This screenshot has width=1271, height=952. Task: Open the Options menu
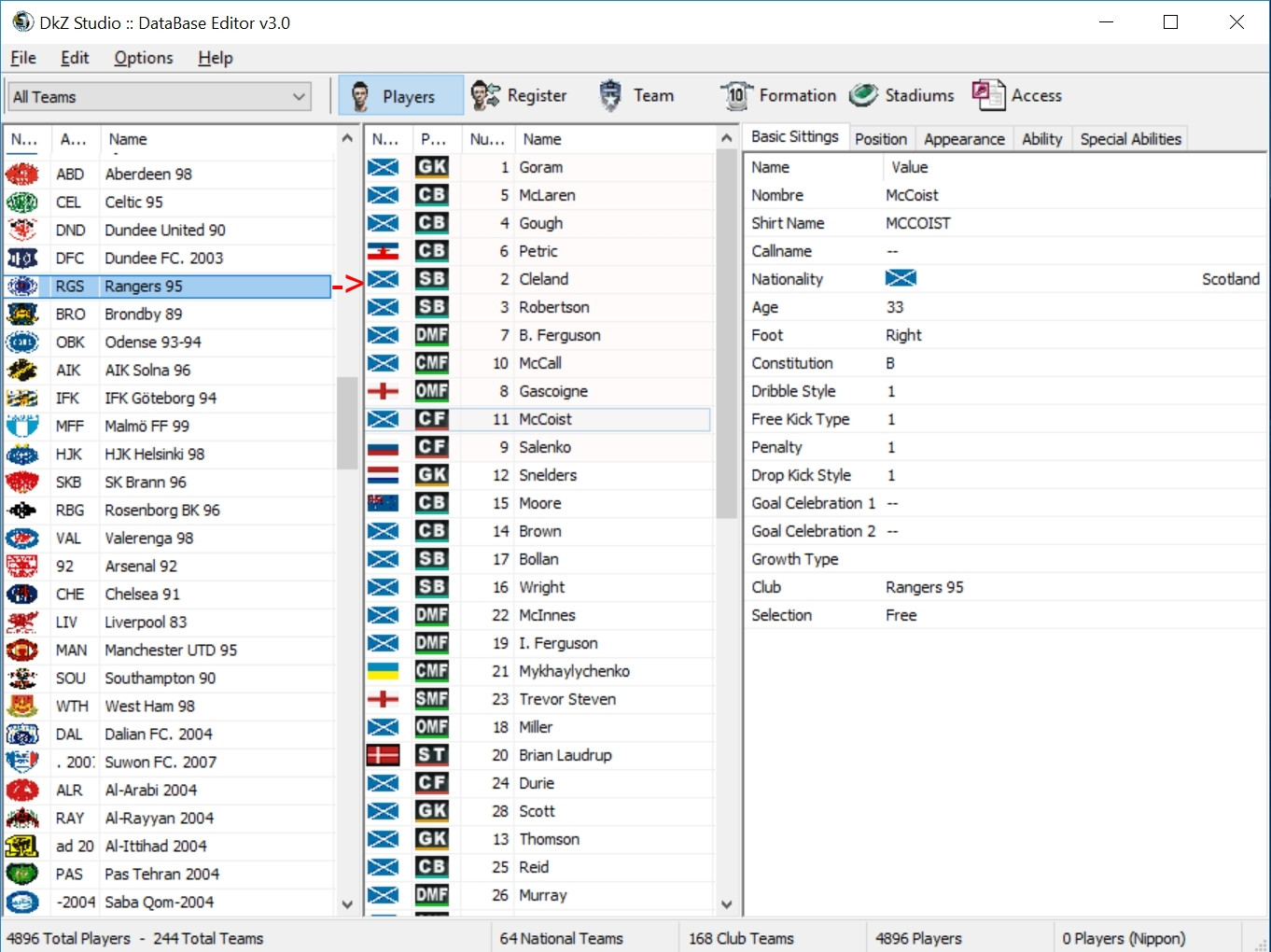pyautogui.click(x=144, y=58)
